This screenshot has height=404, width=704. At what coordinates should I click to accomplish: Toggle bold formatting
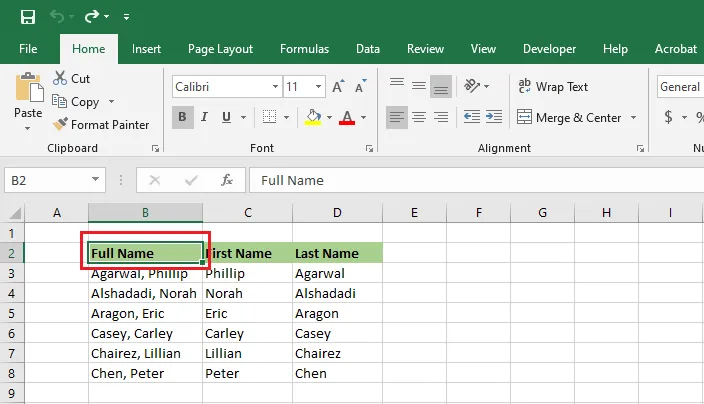(182, 117)
